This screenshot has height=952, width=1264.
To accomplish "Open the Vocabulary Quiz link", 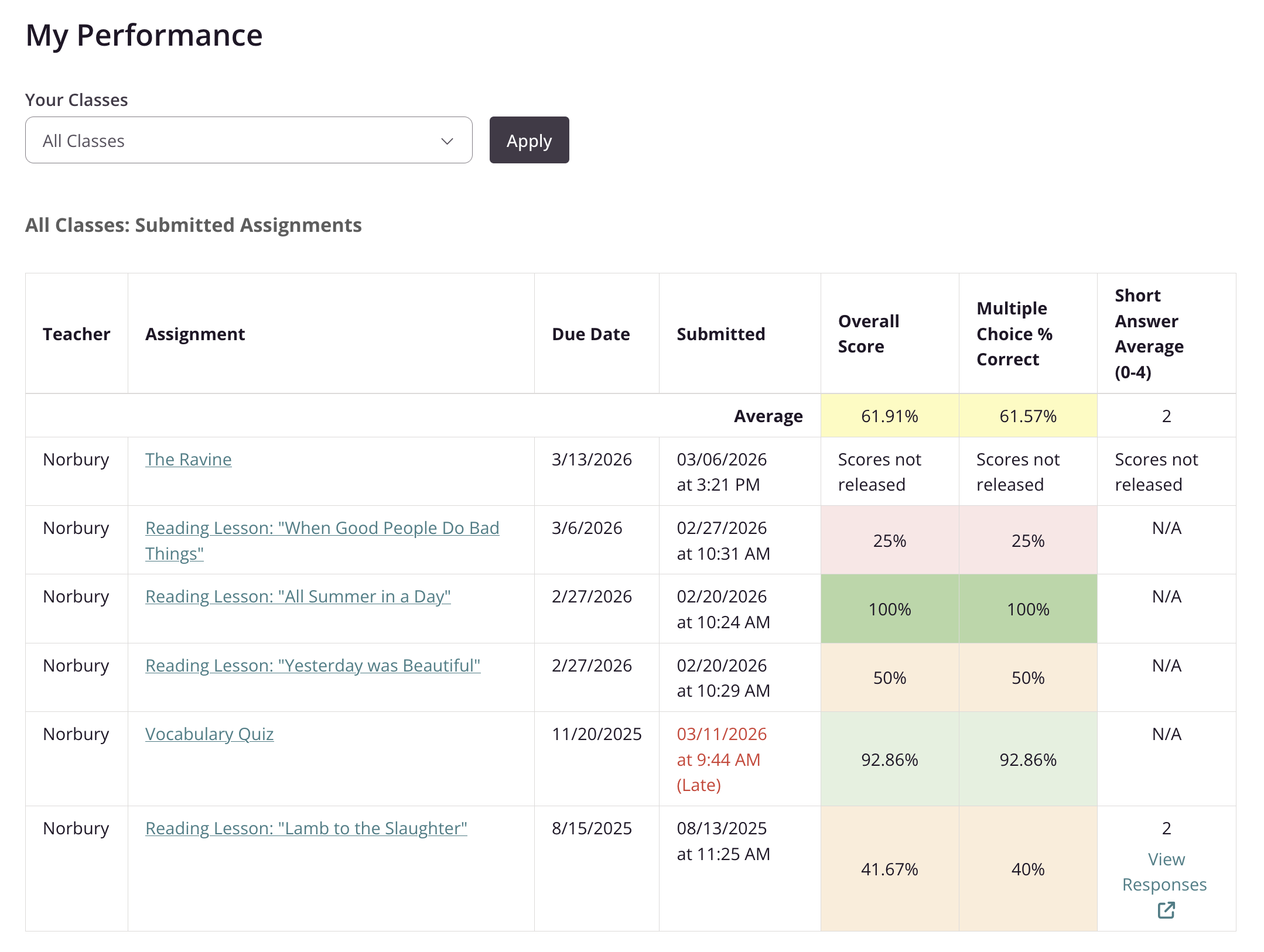I will point(209,734).
